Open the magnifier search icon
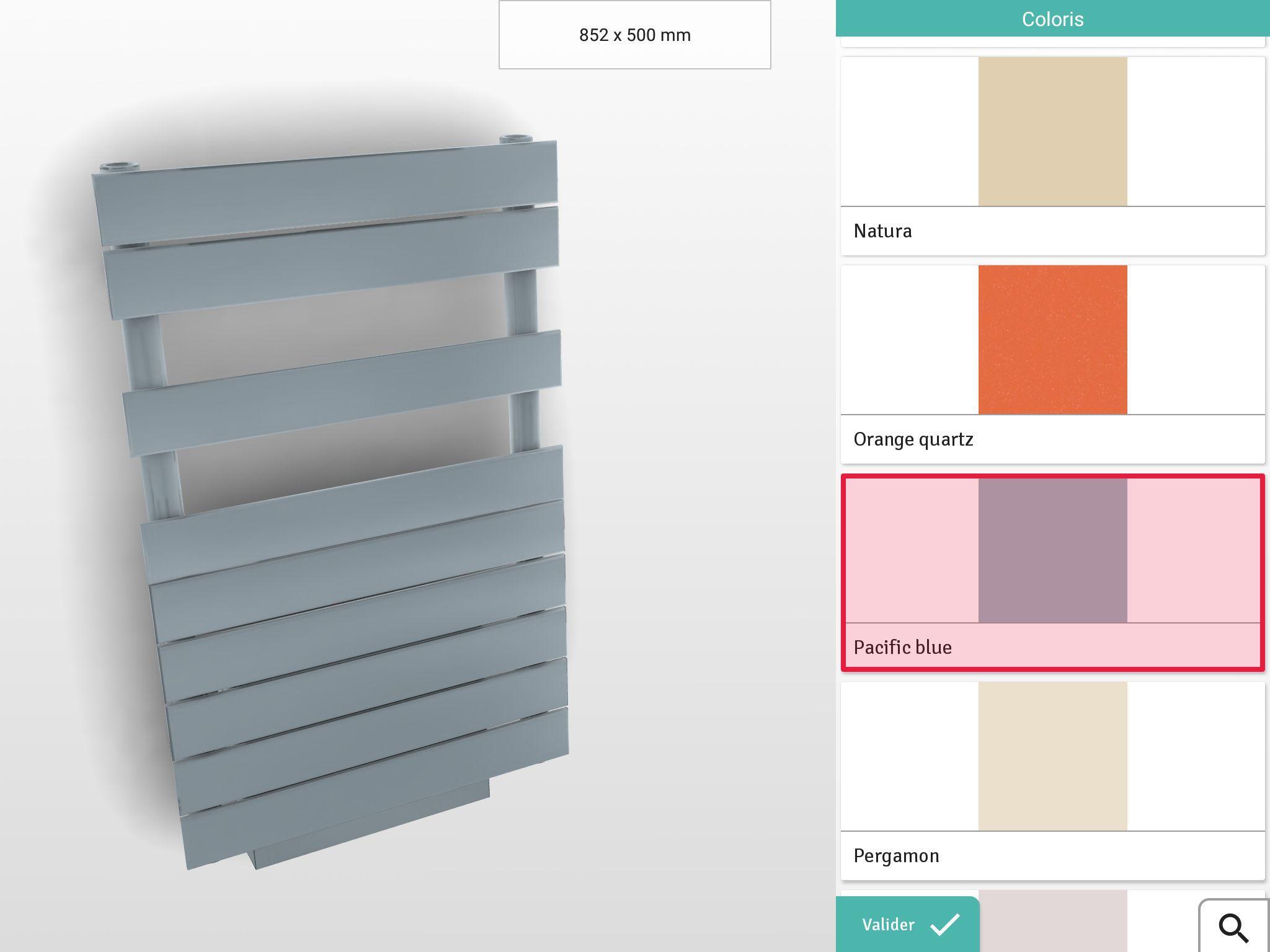The width and height of the screenshot is (1270, 952). coord(1233,927)
